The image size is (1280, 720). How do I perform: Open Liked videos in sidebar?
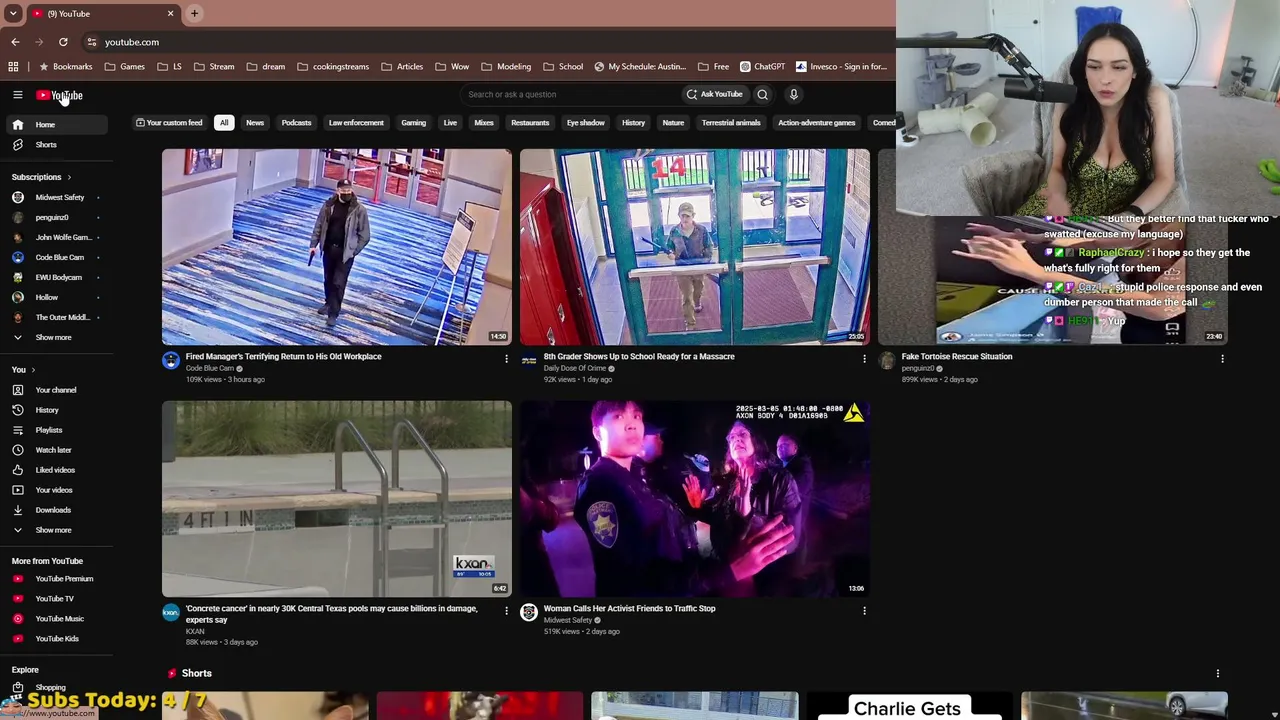[x=55, y=470]
